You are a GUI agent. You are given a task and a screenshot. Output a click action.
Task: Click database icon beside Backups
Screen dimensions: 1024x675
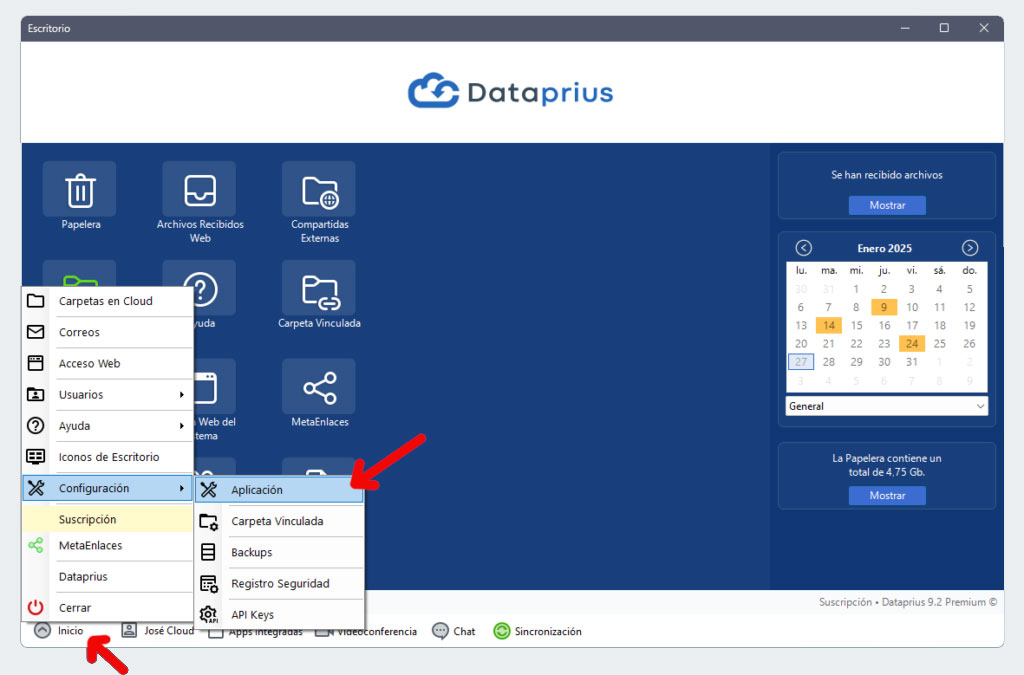[208, 552]
